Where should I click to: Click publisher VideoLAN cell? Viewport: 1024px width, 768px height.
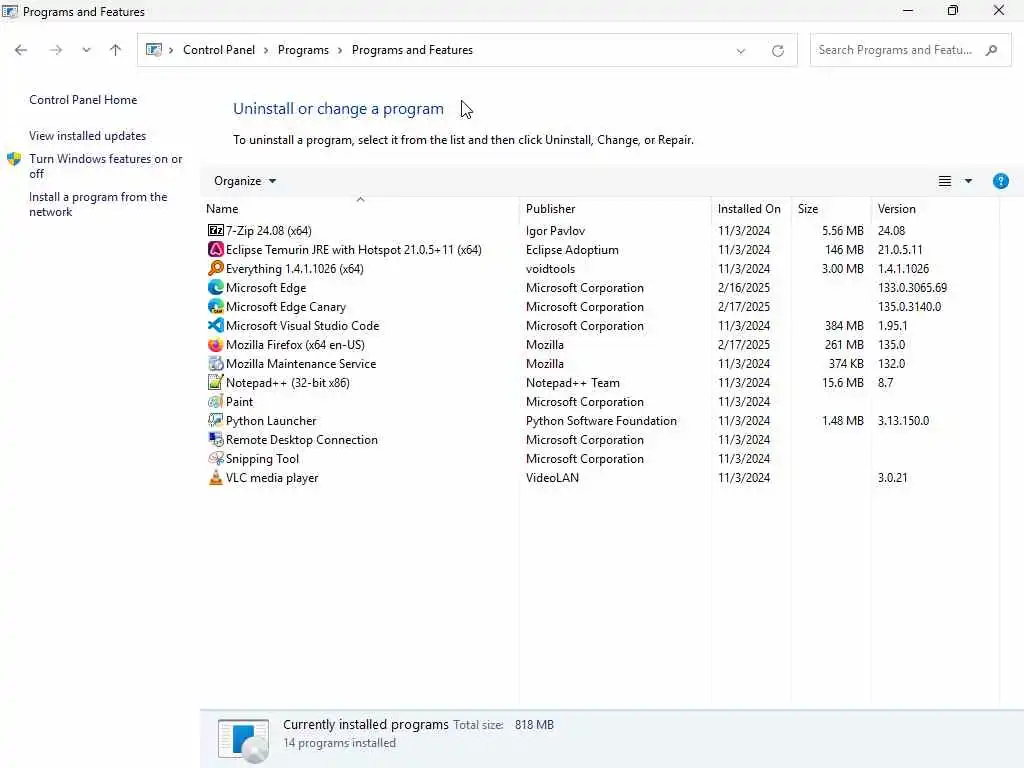(552, 477)
